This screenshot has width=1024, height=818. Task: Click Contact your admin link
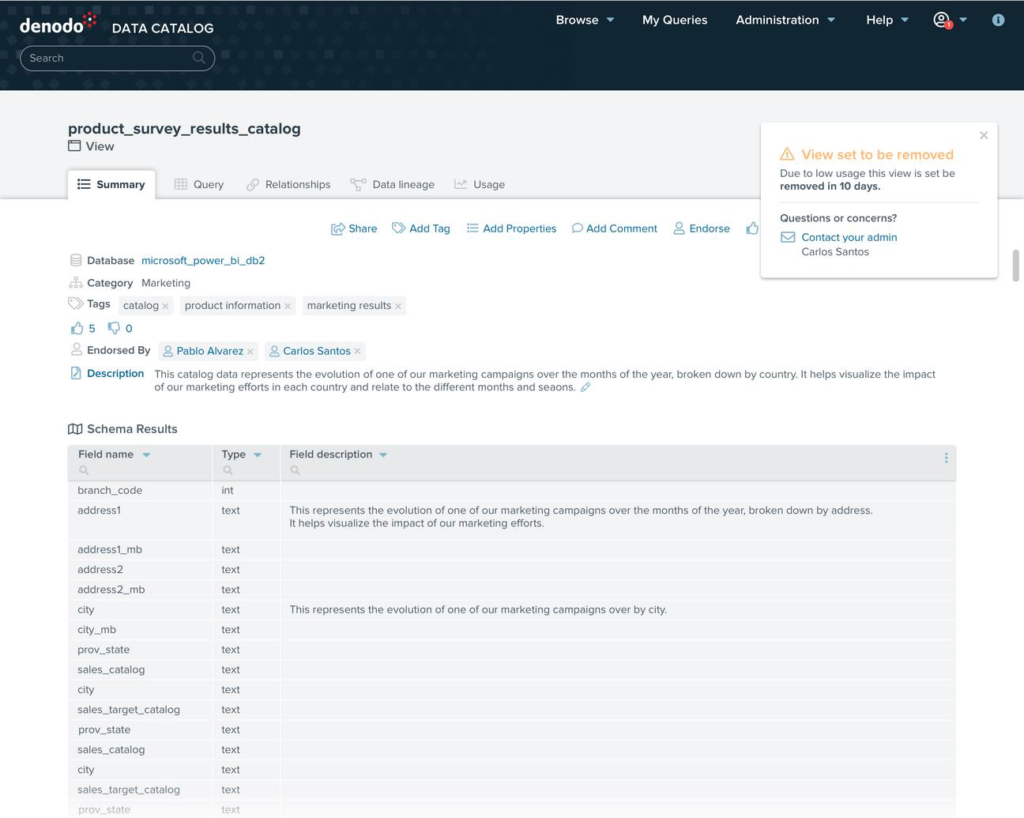point(849,238)
